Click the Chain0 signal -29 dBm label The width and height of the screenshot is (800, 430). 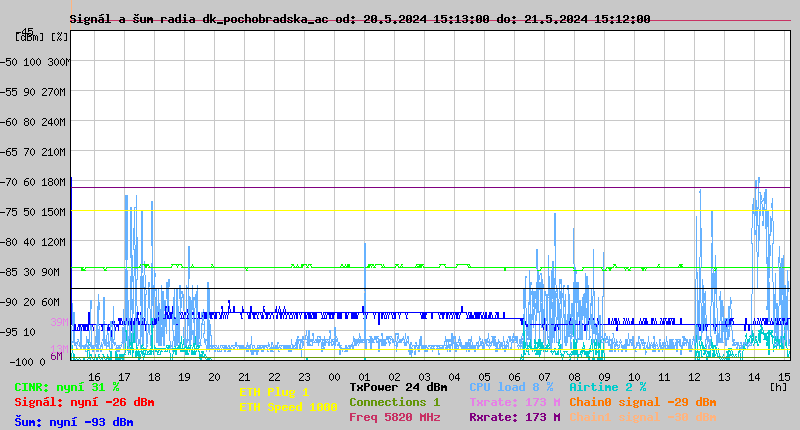pyautogui.click(x=642, y=402)
